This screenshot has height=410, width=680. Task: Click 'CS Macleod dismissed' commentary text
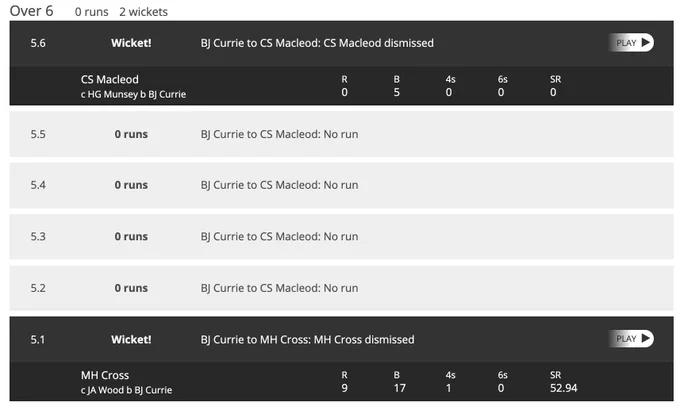tap(379, 43)
